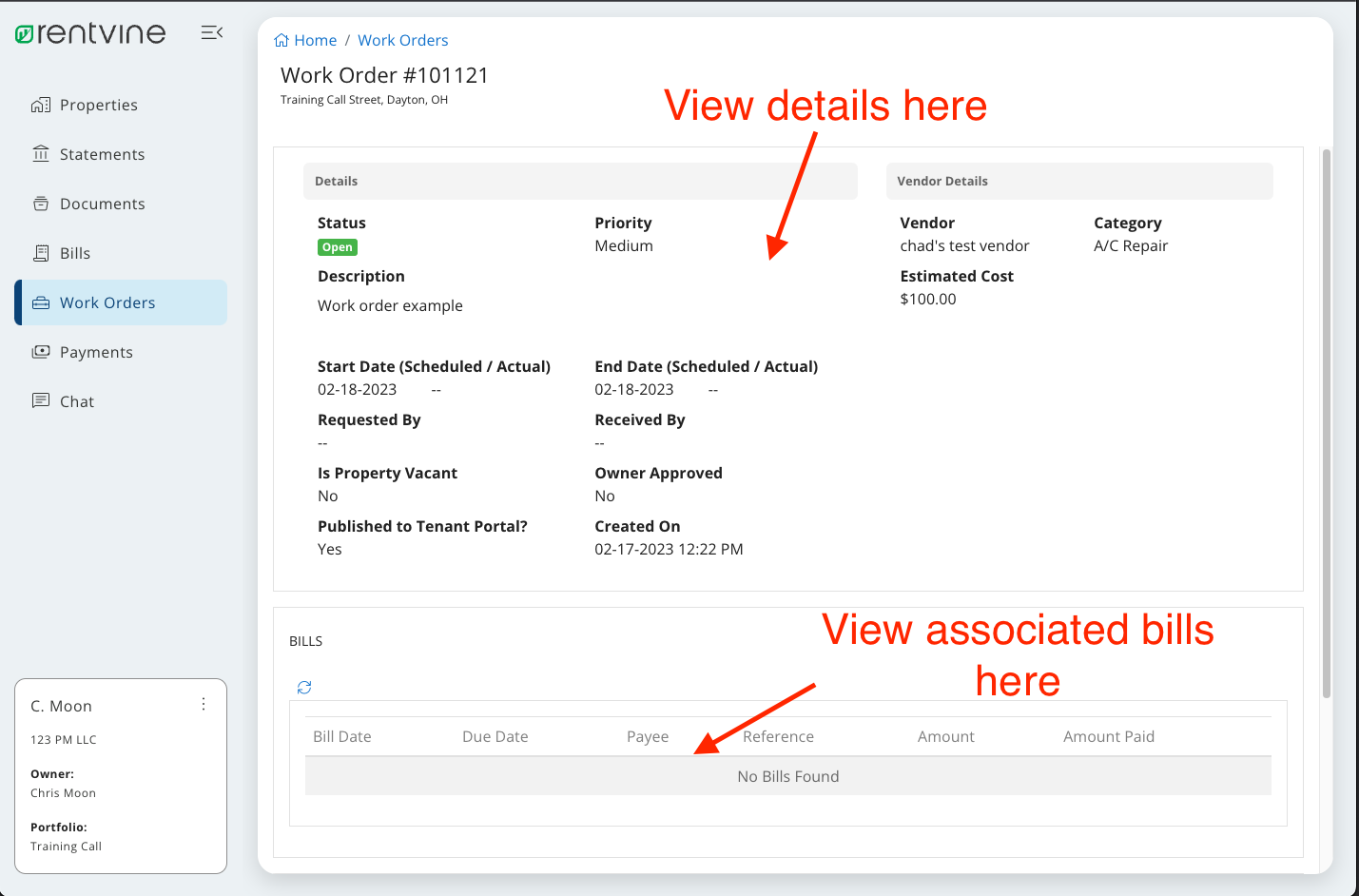This screenshot has width=1359, height=896.
Task: Click the Rentvine logo
Action: click(90, 33)
